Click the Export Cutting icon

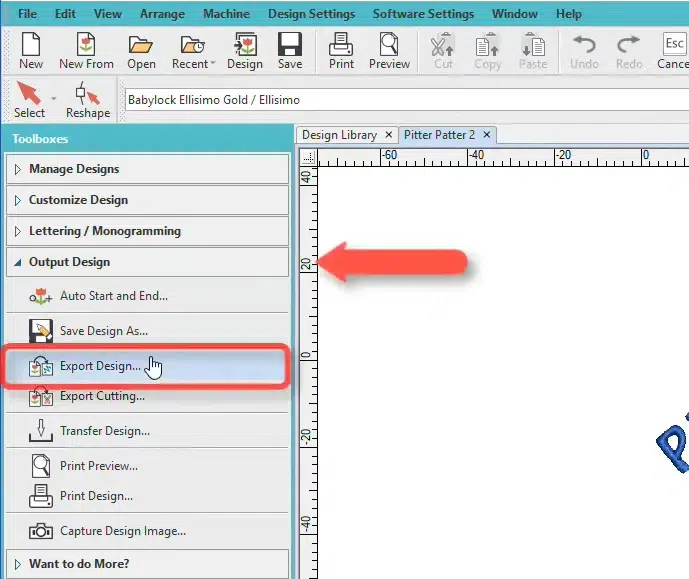pos(40,397)
